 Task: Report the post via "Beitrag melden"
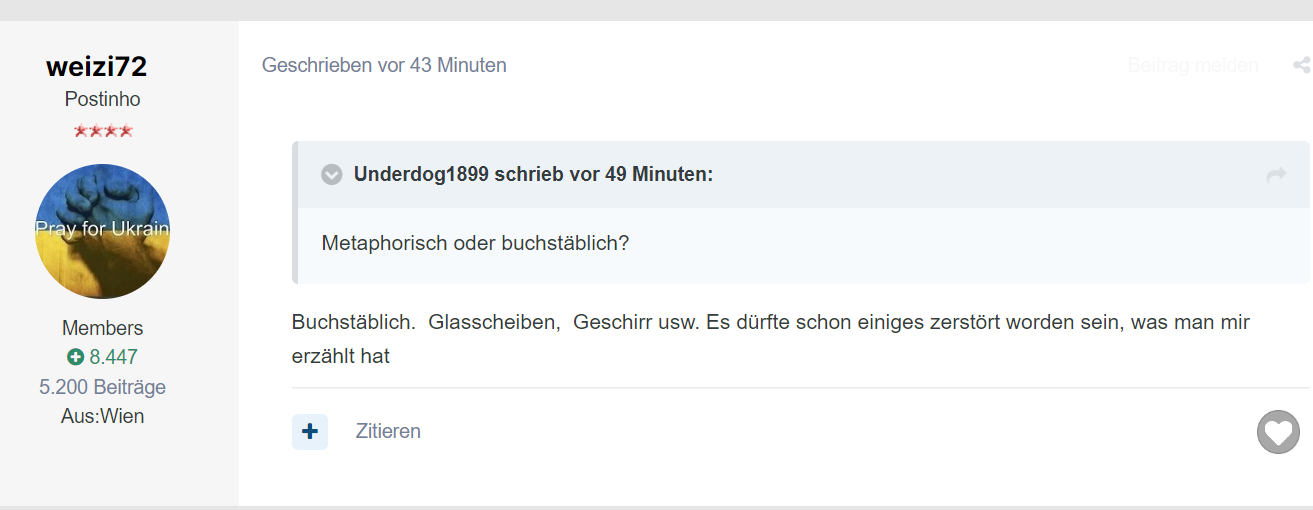coord(1192,66)
